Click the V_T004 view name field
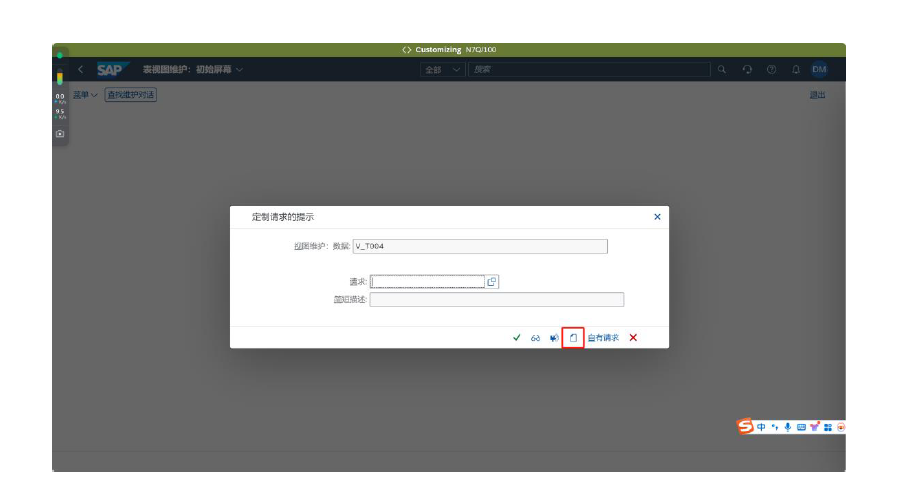This screenshot has height=482, width=901. [x=480, y=247]
